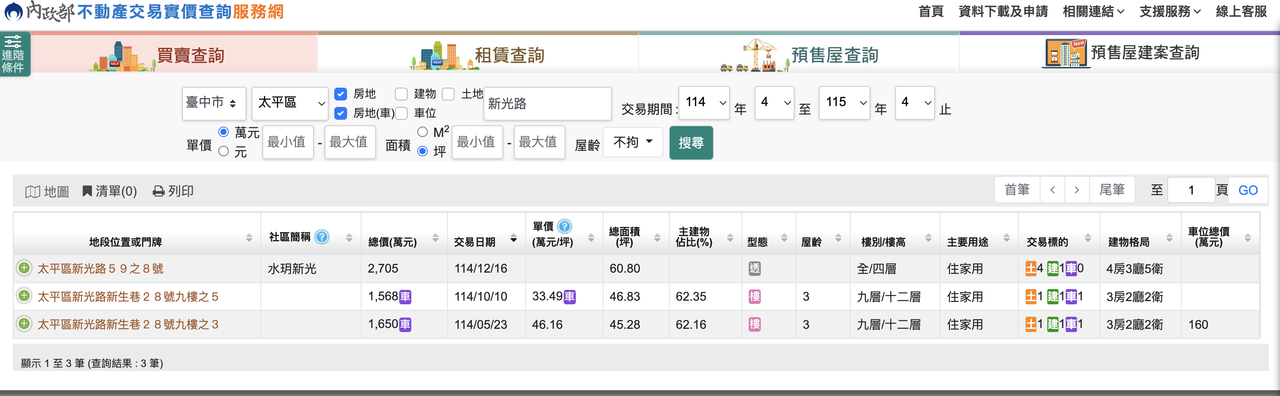The height and width of the screenshot is (396, 1280).
Task: Open the 地圖 map view
Action: click(x=47, y=191)
